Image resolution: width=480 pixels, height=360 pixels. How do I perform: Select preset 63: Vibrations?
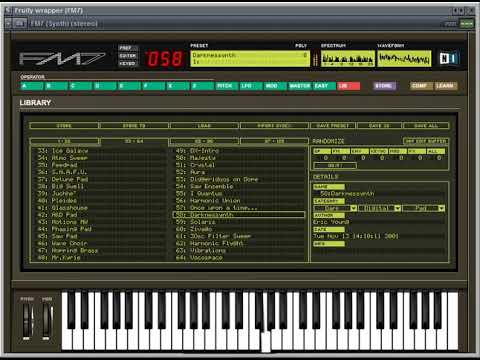point(239,250)
